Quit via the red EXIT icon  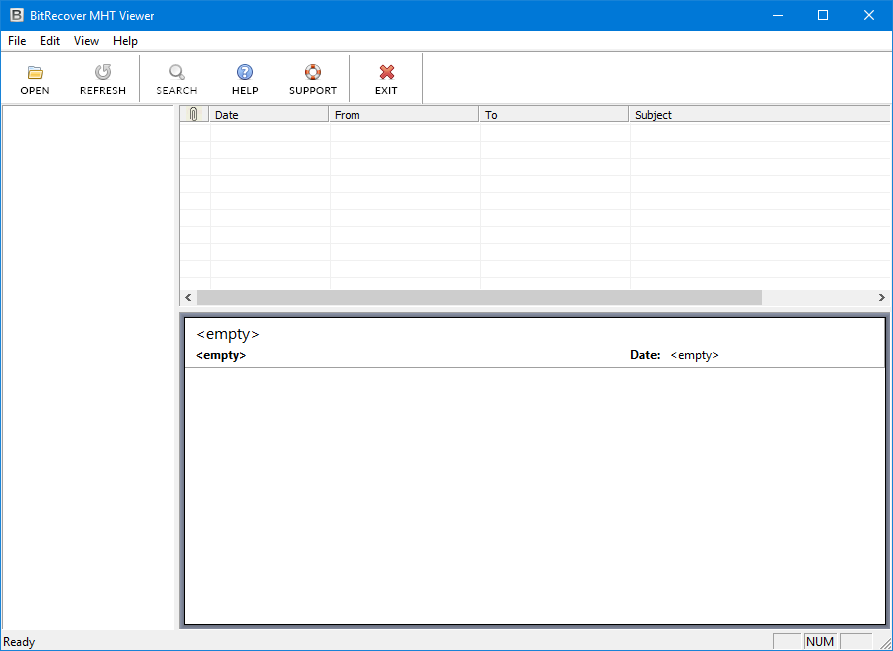coord(386,79)
